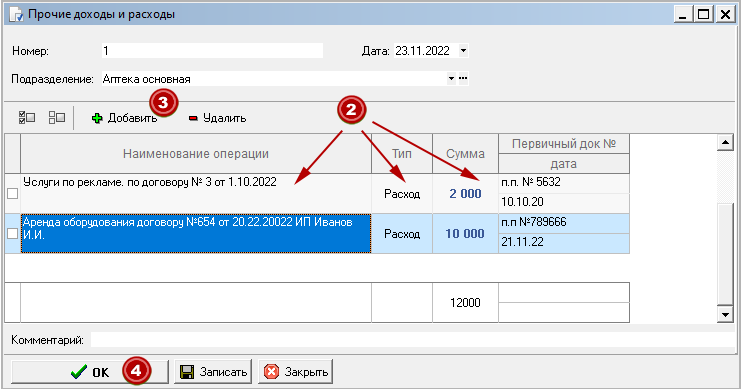Click the select-all rows icon
Screen dimensions: 742x389
pos(27,118)
